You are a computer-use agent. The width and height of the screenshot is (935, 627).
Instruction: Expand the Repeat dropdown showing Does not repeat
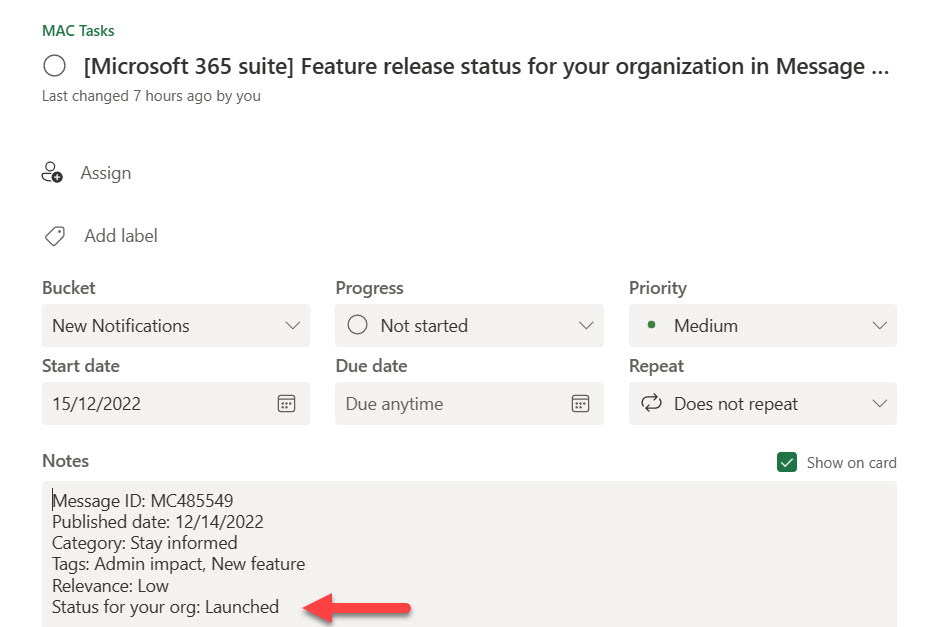[x=763, y=404]
